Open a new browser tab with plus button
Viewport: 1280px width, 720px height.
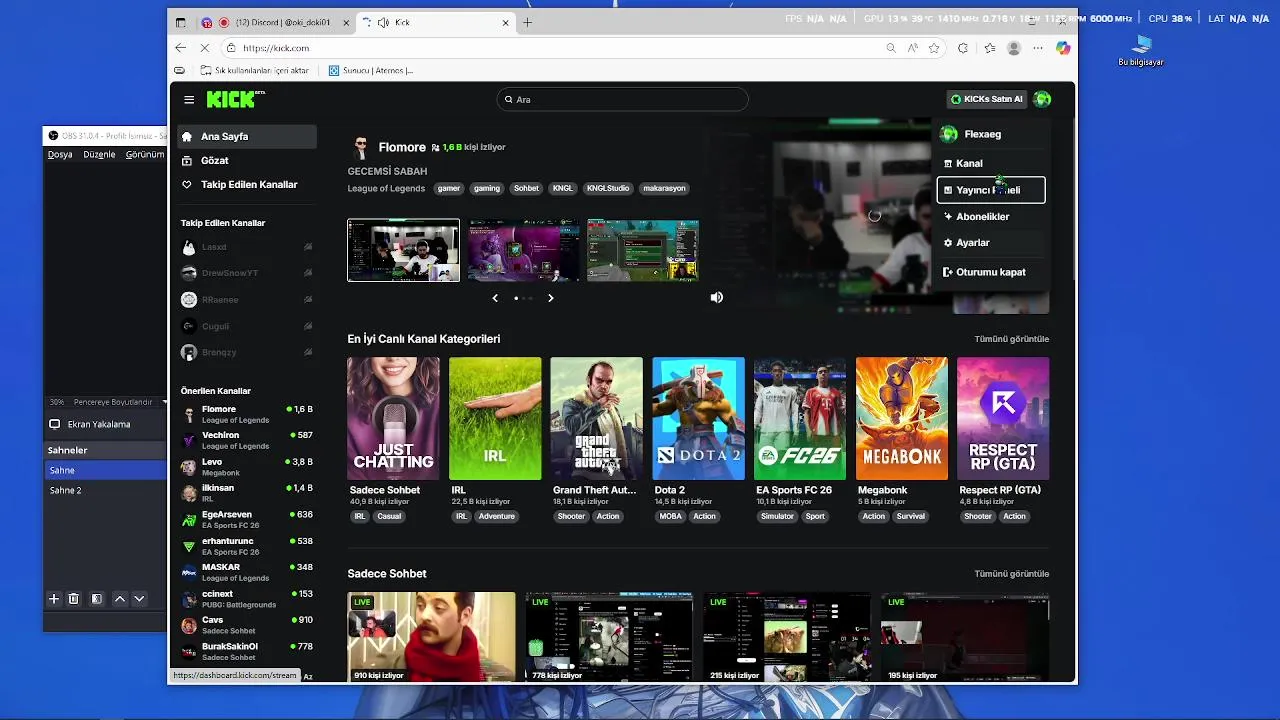tap(527, 22)
